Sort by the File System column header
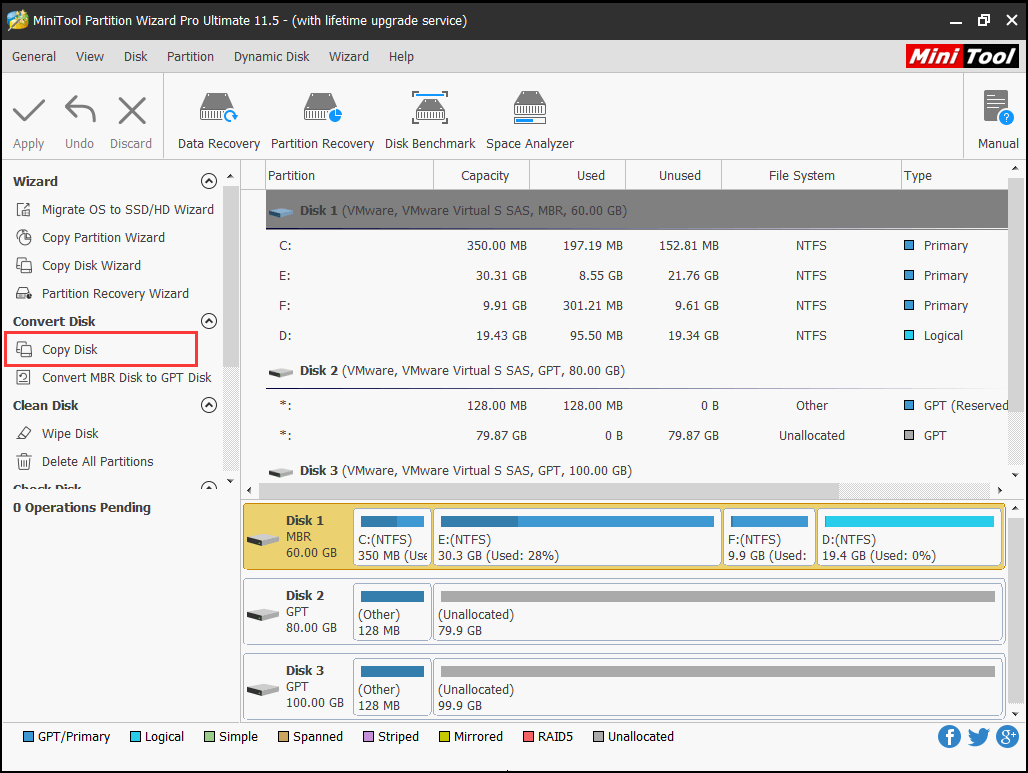1028x773 pixels. pos(811,176)
